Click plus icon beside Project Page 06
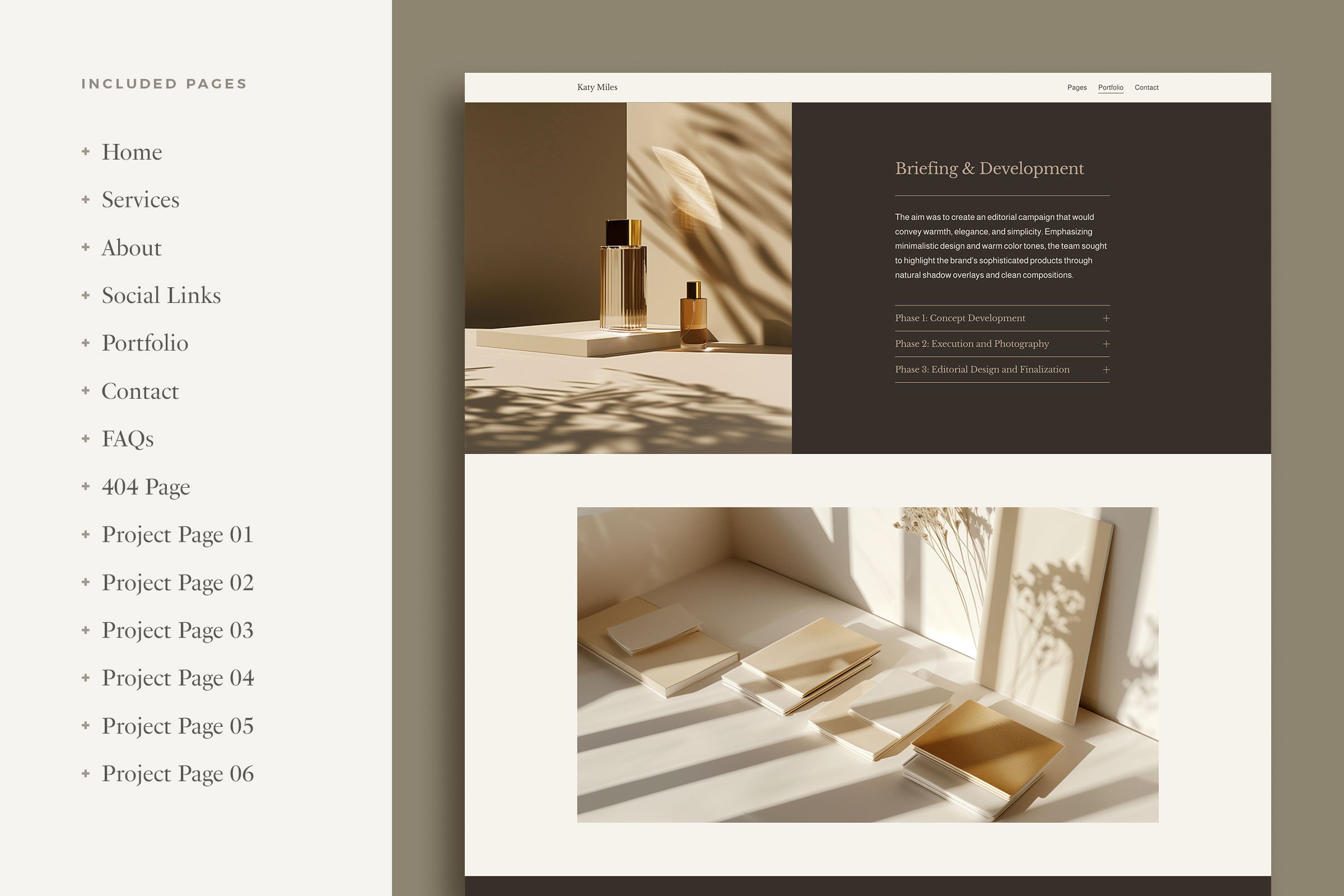The height and width of the screenshot is (896, 1344). pyautogui.click(x=86, y=774)
